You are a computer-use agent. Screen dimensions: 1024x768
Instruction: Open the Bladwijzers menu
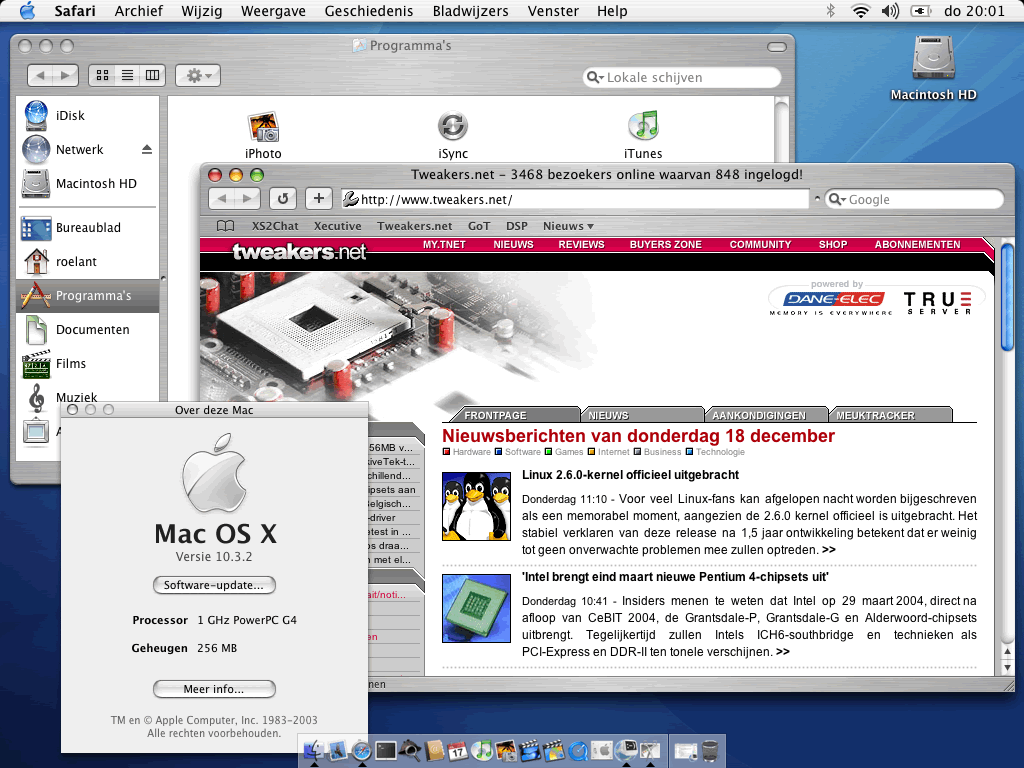tap(470, 10)
